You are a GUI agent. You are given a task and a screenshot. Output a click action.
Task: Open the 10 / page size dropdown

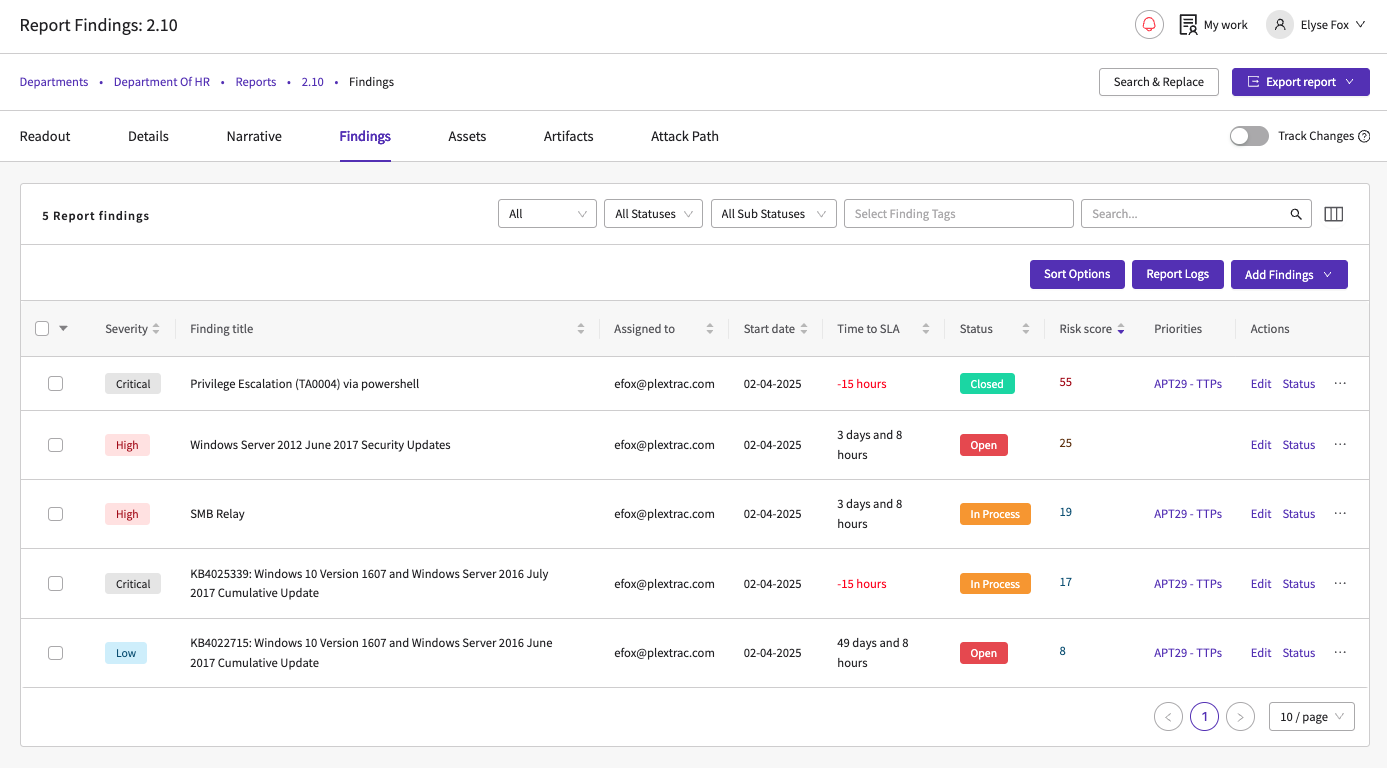pyautogui.click(x=1312, y=717)
